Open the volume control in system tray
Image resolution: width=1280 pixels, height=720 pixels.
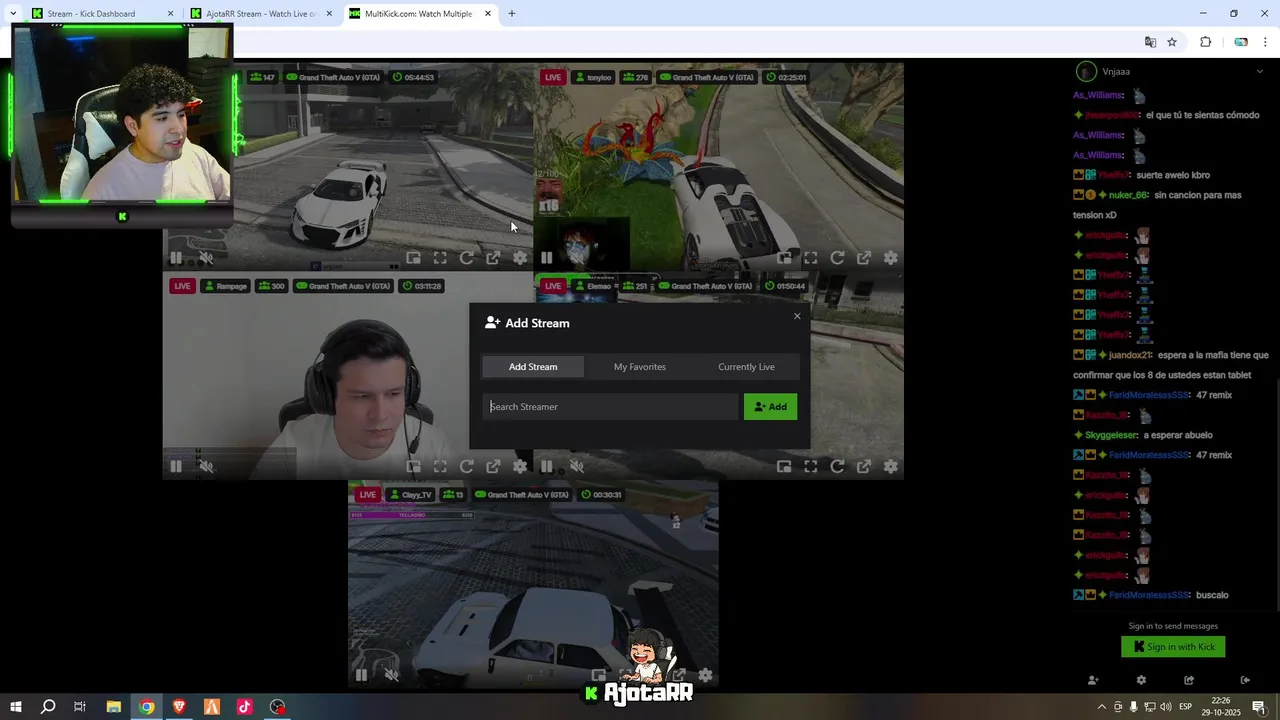[1166, 707]
